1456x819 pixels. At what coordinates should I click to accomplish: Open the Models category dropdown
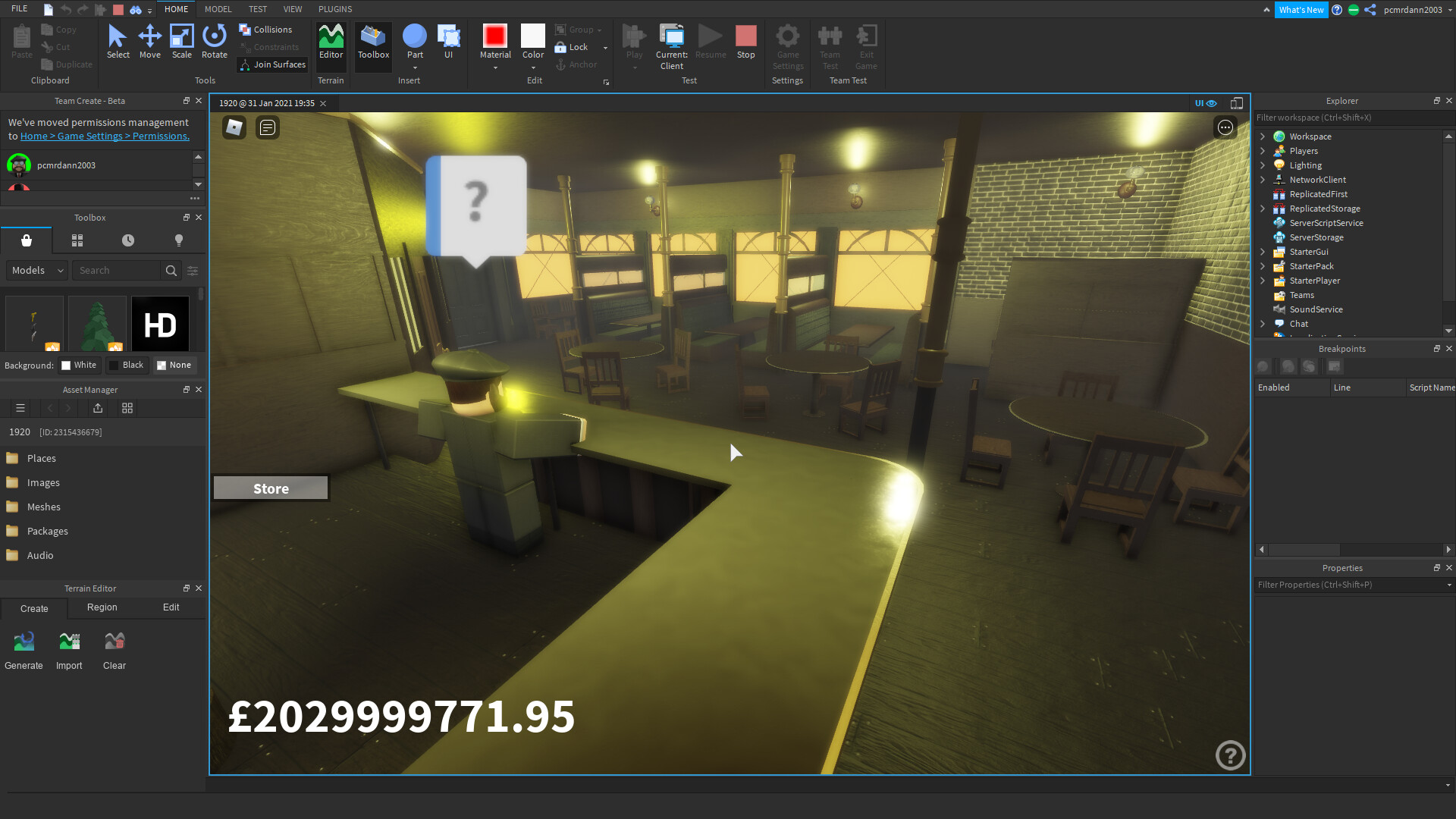(x=37, y=270)
